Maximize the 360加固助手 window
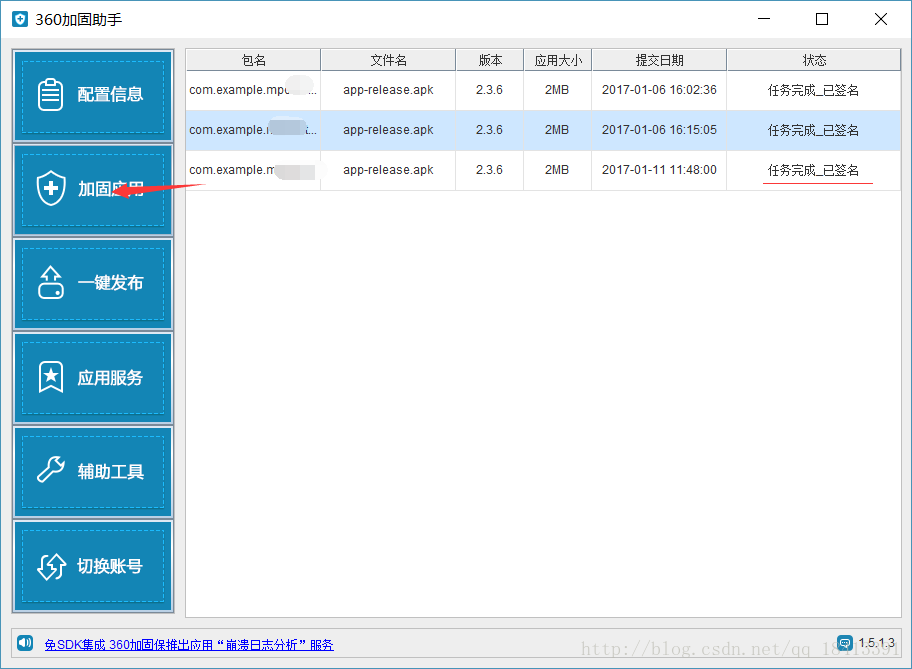The width and height of the screenshot is (912, 669). (x=822, y=19)
